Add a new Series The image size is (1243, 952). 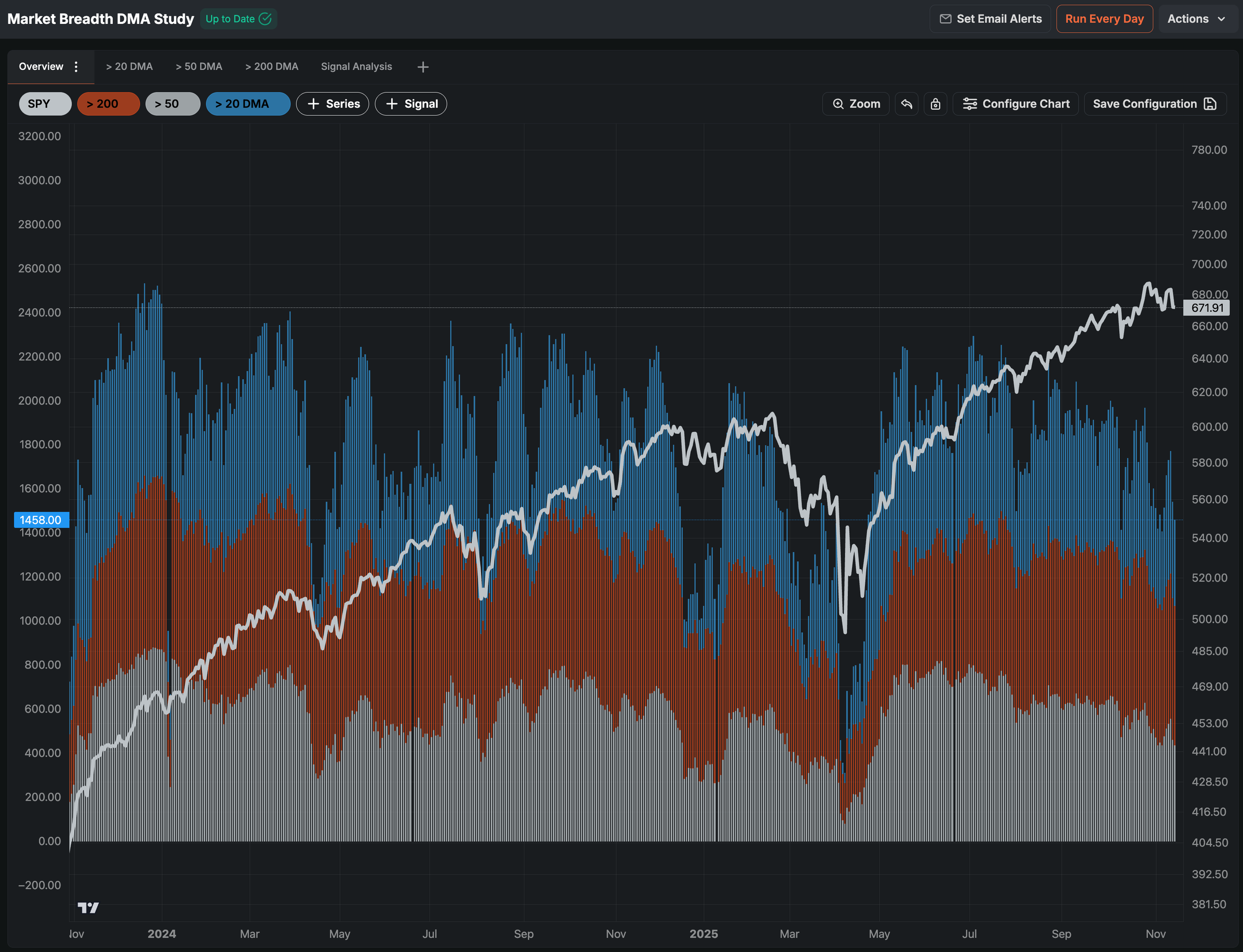[333, 104]
